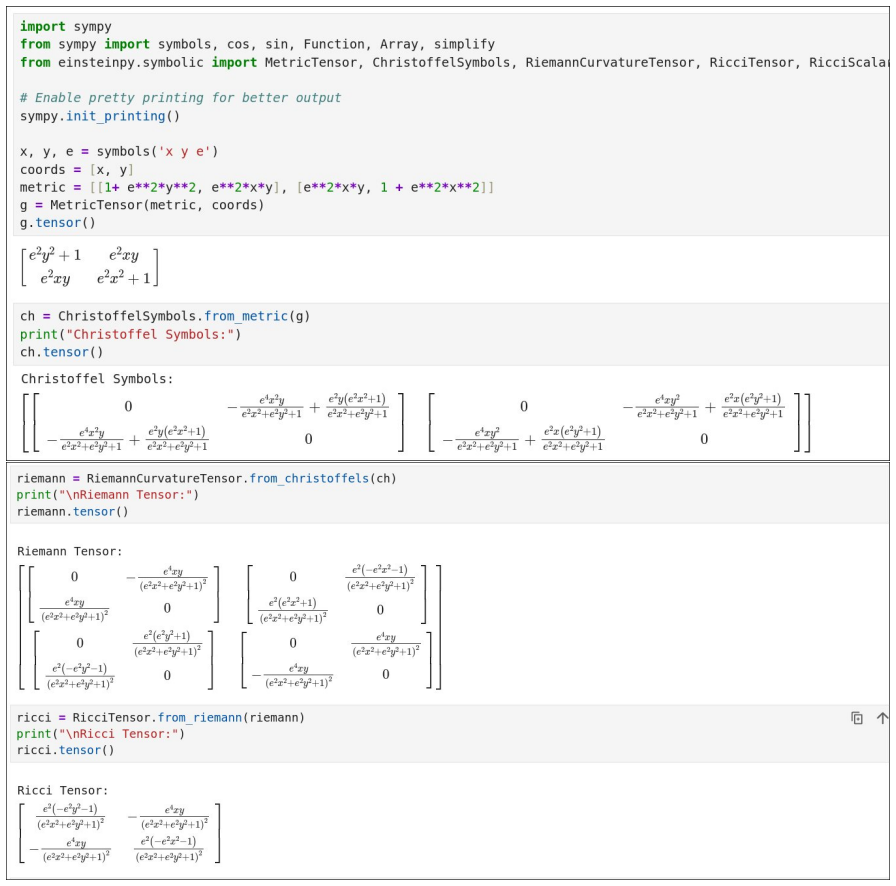Image resolution: width=896 pixels, height=886 pixels.
Task: Click the riemann.tensor() code line
Action: pyautogui.click(x=73, y=512)
